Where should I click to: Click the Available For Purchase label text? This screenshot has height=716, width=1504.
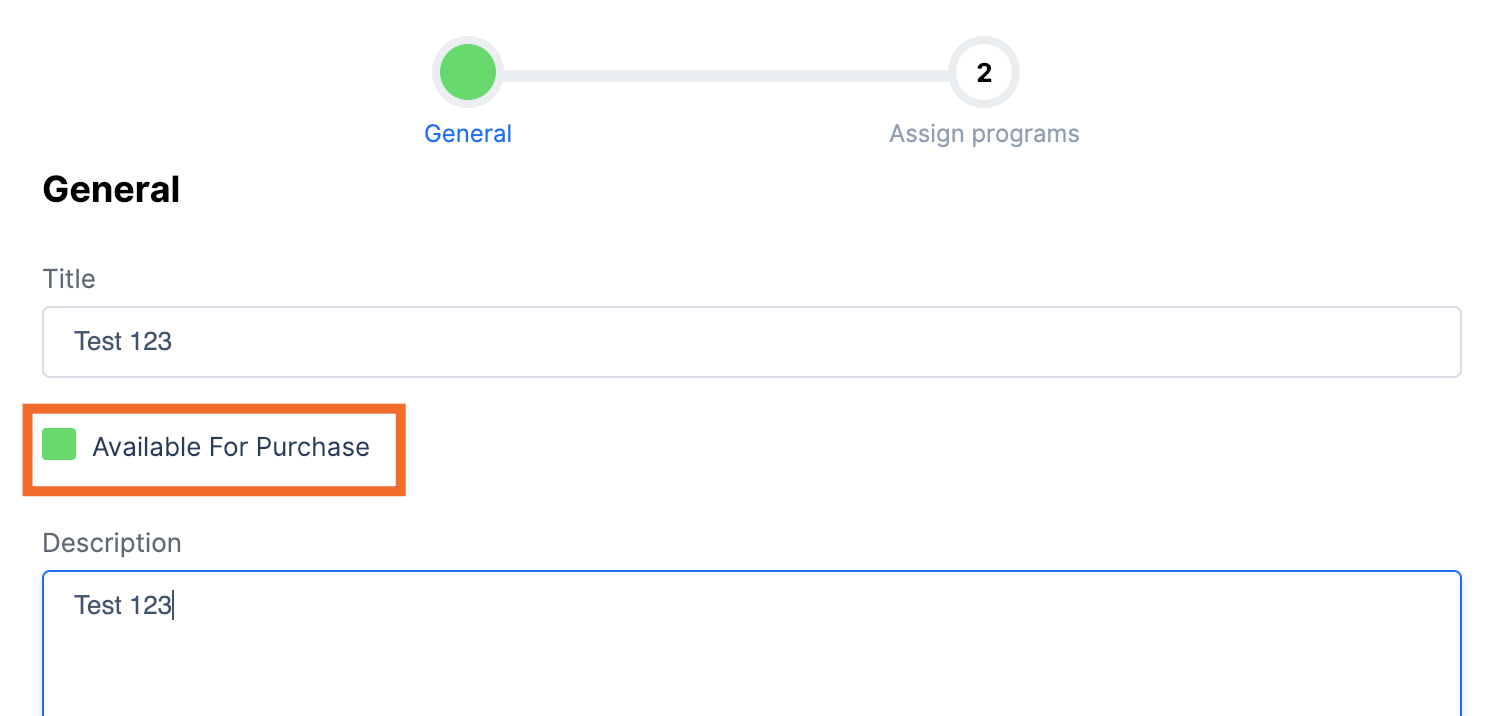click(230, 447)
